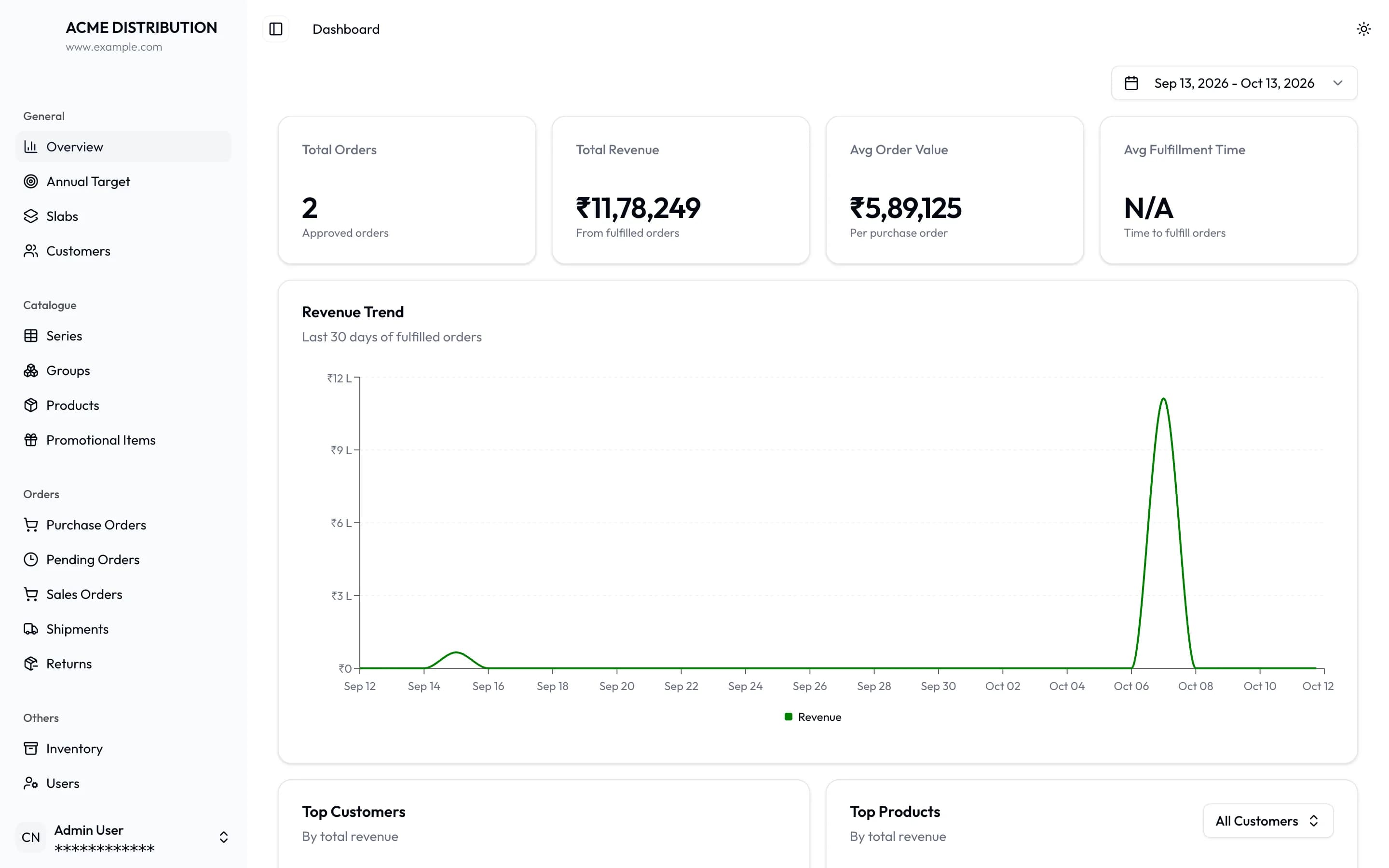Screen dimensions: 1389x868
Task: Click the Slabs layers icon
Action: [x=31, y=217]
